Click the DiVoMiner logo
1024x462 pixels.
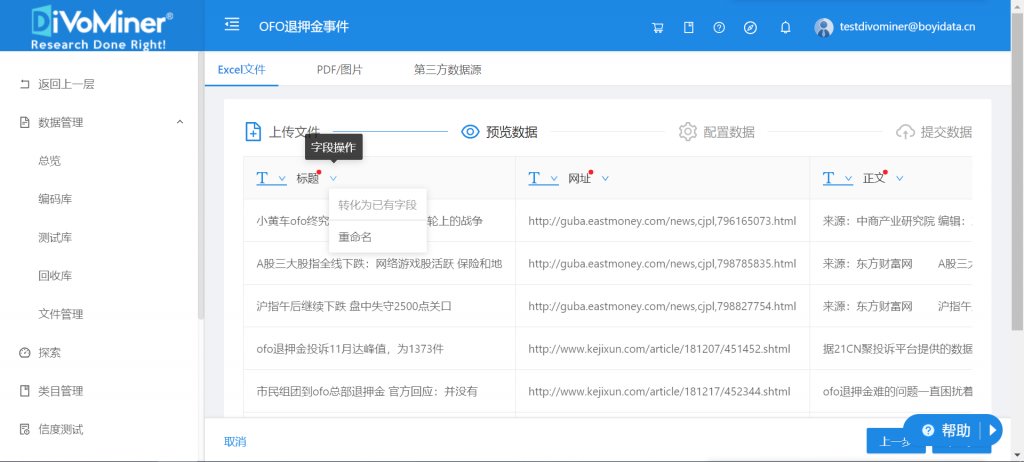(102, 26)
